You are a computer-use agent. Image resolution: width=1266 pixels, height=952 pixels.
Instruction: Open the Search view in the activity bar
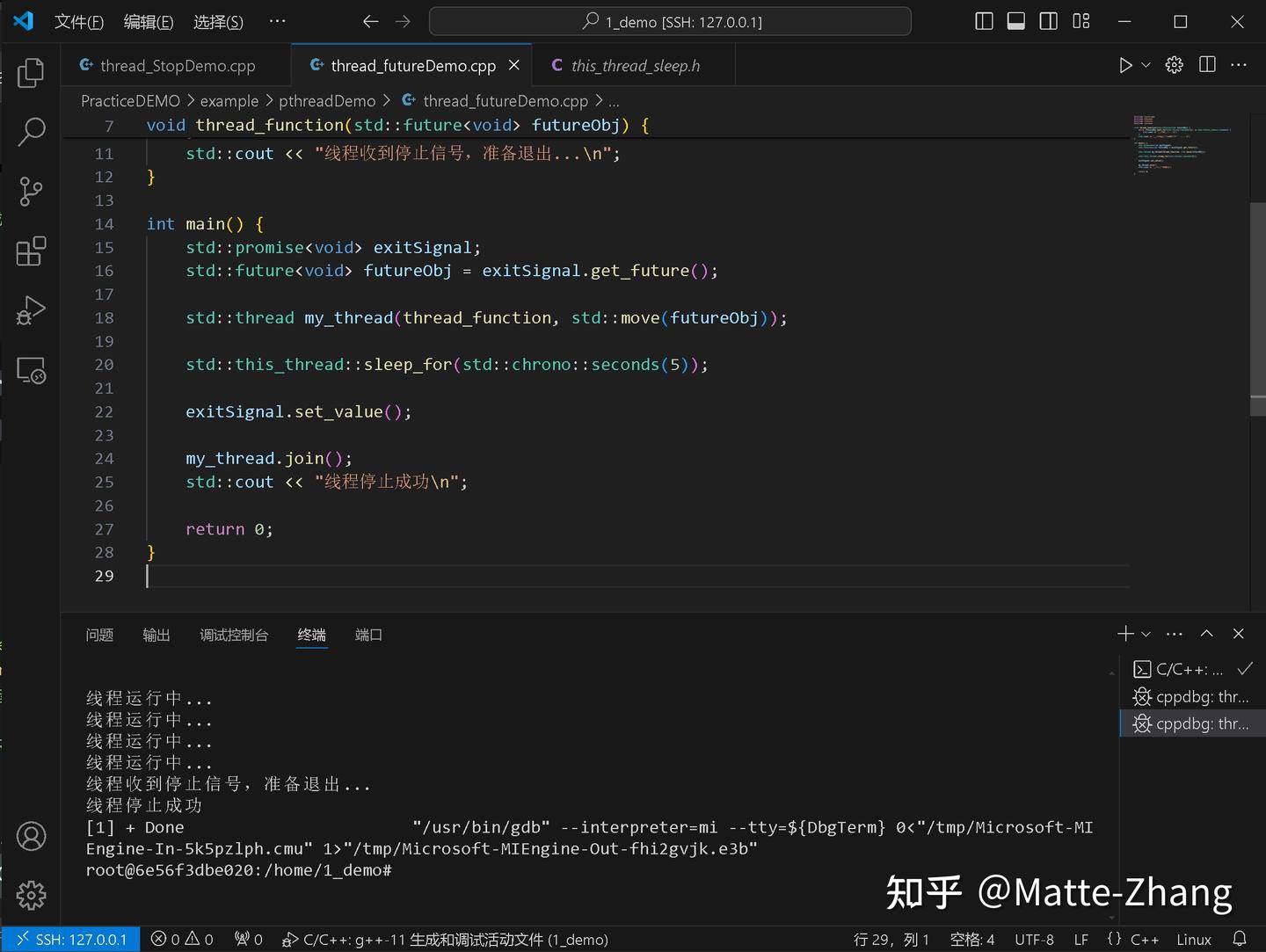[x=32, y=131]
